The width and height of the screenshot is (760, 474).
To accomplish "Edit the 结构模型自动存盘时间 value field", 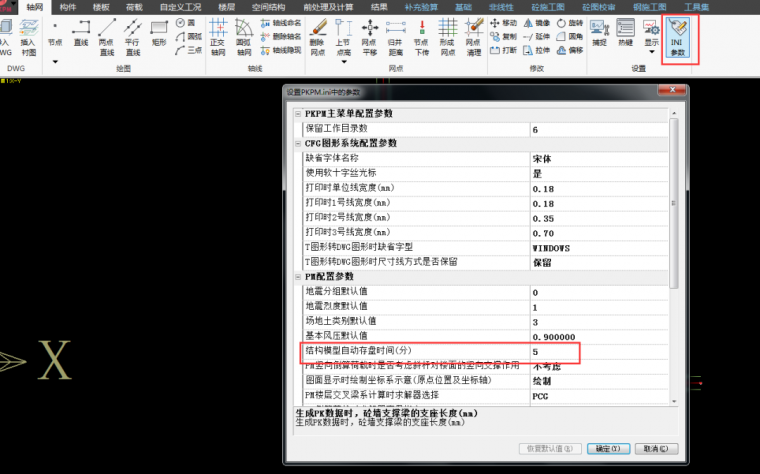I will (598, 352).
